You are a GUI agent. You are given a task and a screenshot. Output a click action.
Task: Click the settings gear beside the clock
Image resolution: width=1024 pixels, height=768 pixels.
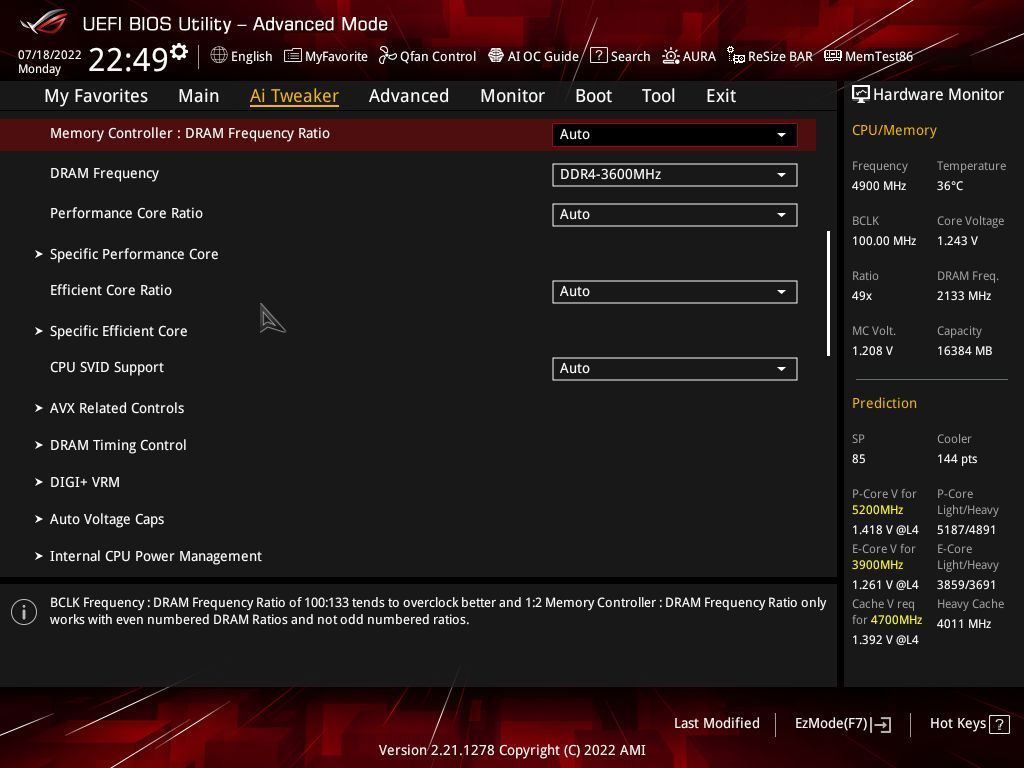tap(179, 51)
